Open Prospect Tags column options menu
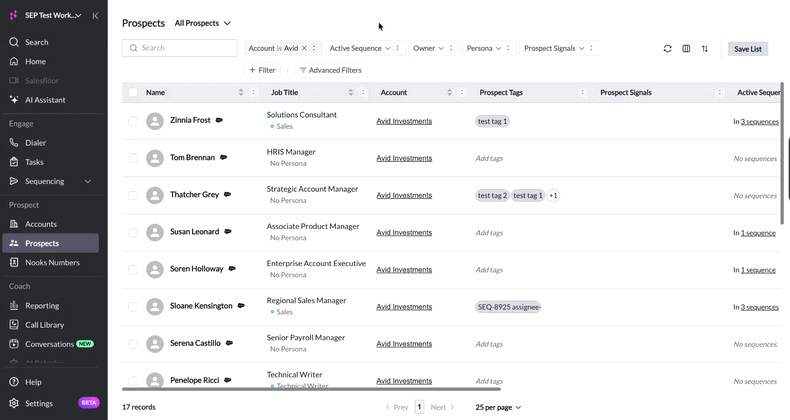The width and height of the screenshot is (790, 420). (583, 92)
